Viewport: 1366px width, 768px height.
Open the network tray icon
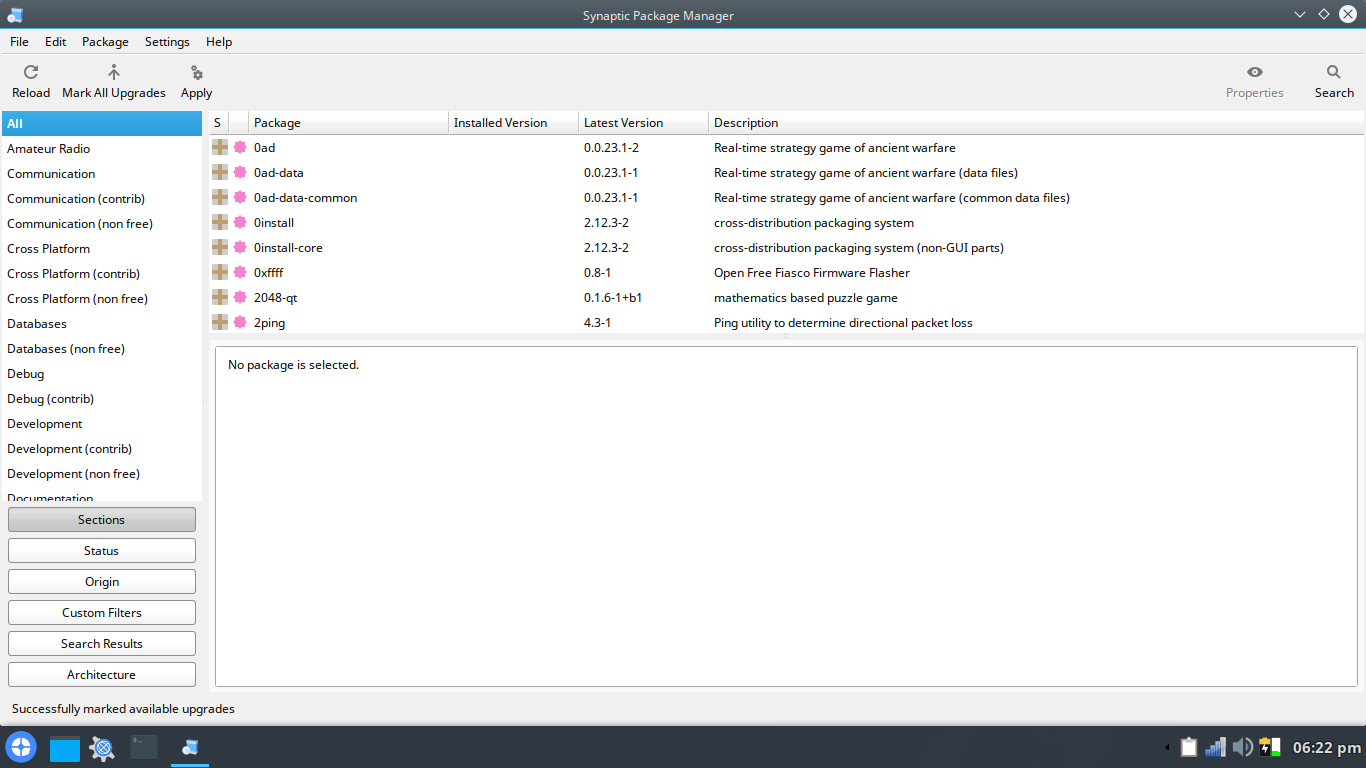[1216, 747]
